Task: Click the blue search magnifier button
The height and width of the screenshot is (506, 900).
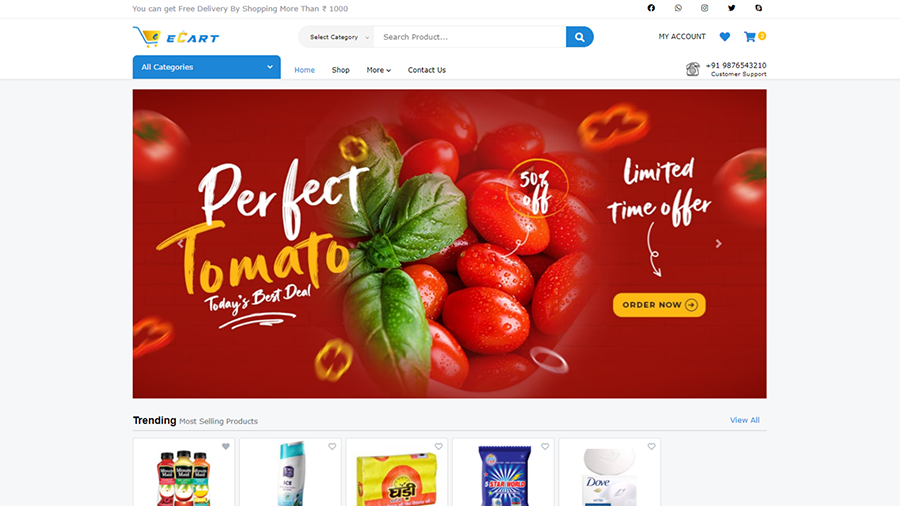Action: point(579,37)
